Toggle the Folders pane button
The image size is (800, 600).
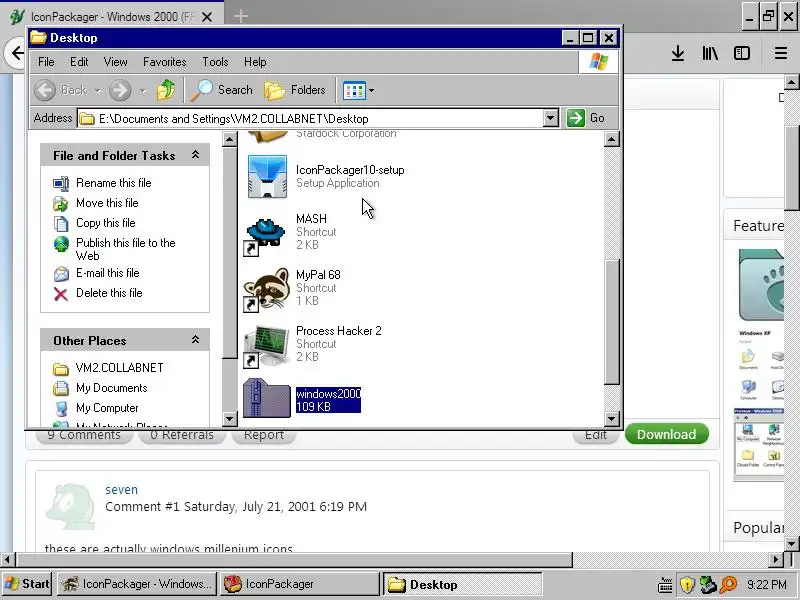(x=295, y=90)
